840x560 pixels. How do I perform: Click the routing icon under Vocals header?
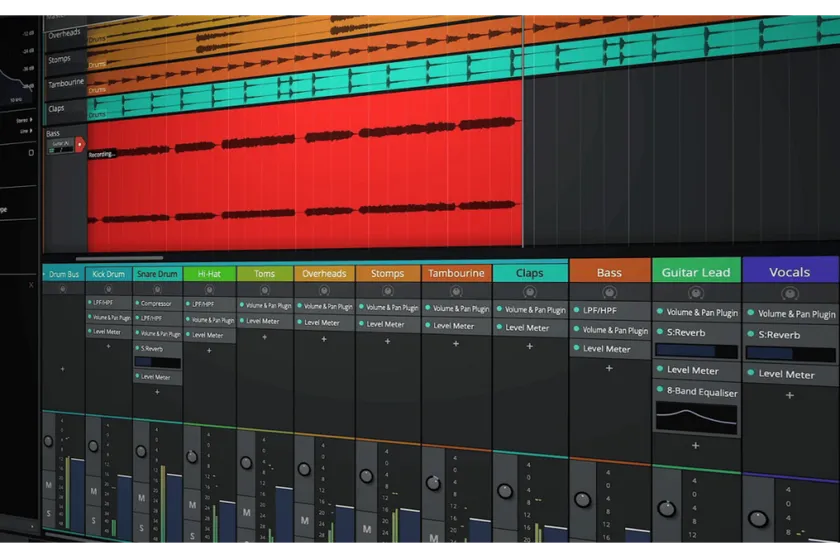(x=790, y=294)
